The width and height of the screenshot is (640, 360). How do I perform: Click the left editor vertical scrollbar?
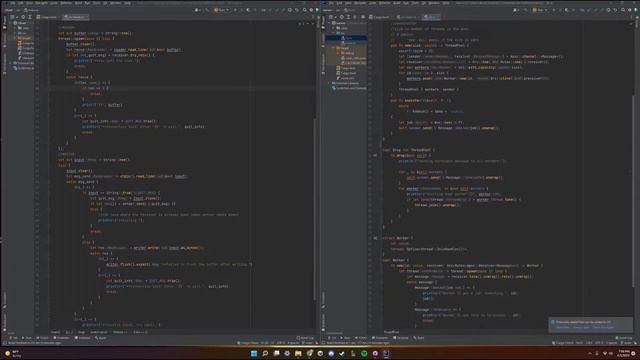(314, 208)
